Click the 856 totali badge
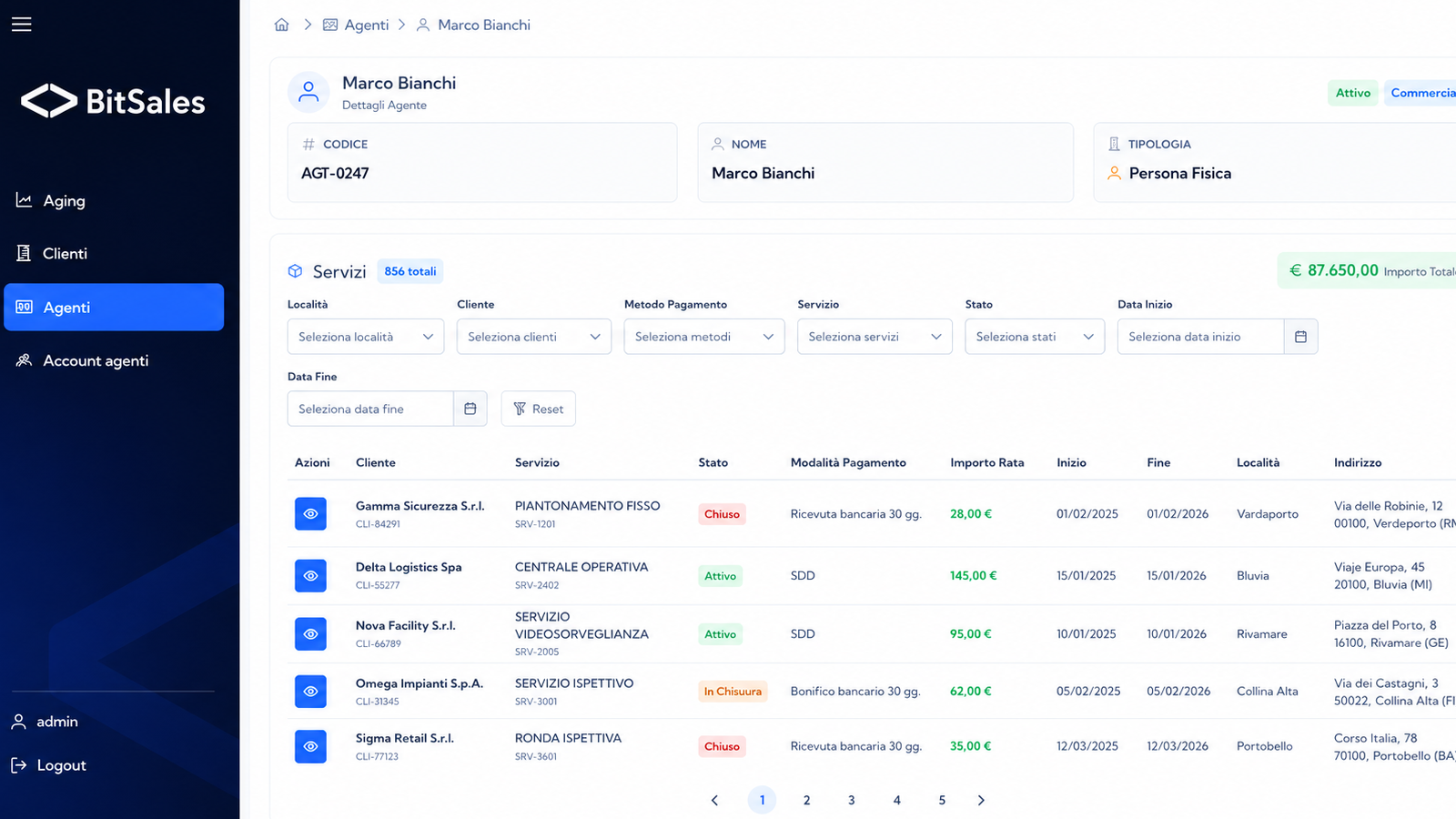The height and width of the screenshot is (819, 1456). point(410,271)
